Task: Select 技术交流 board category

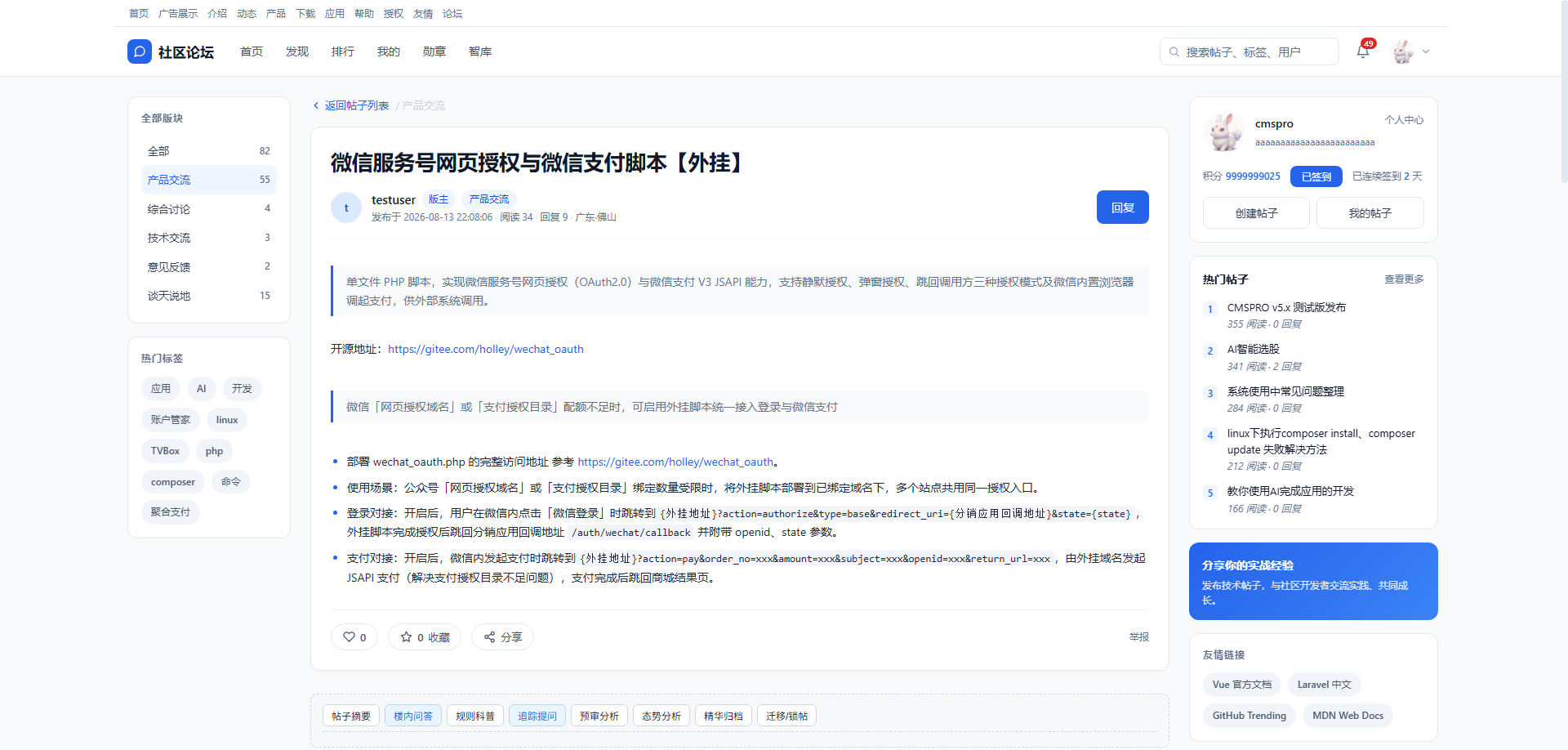Action: click(209, 238)
